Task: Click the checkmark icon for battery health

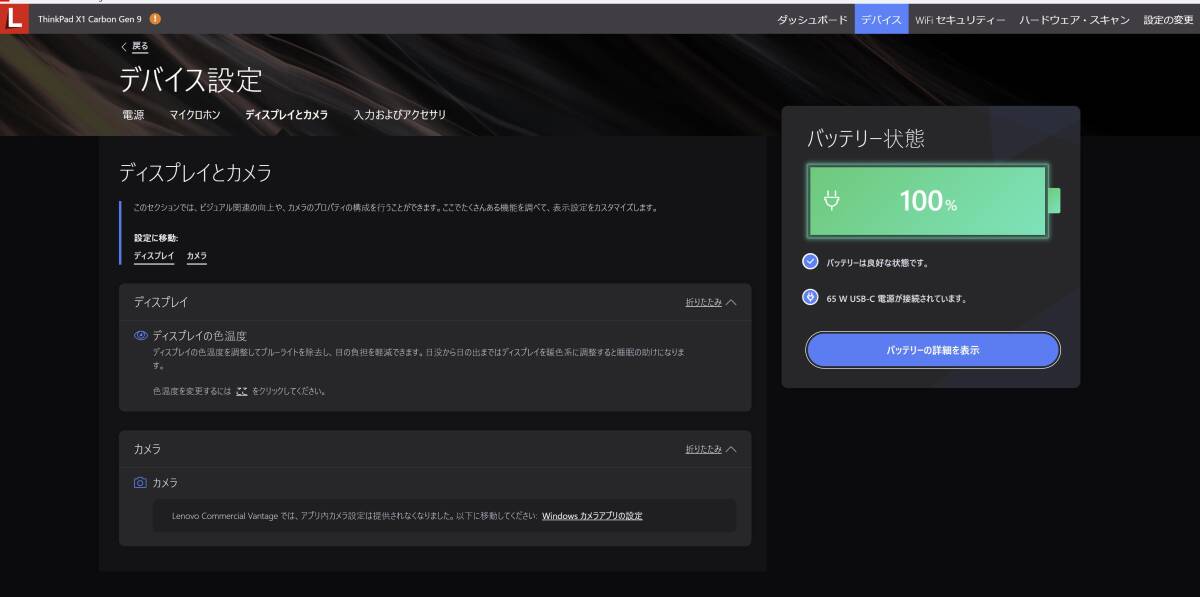Action: [x=810, y=262]
